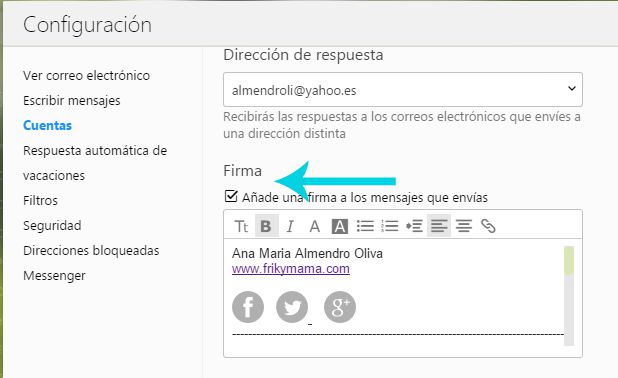Uncheck 'Añade una firma' checkbox
The height and width of the screenshot is (378, 618).
231,196
